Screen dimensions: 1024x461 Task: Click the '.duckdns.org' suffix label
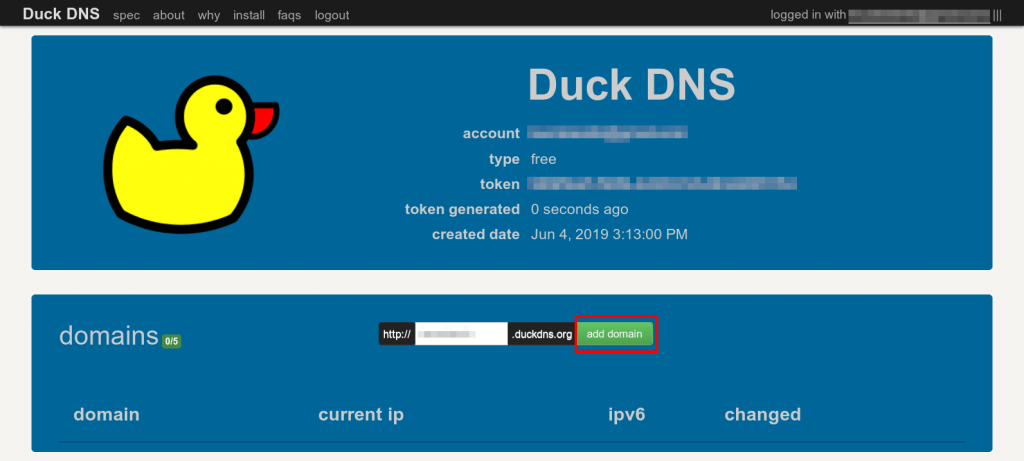pos(541,334)
